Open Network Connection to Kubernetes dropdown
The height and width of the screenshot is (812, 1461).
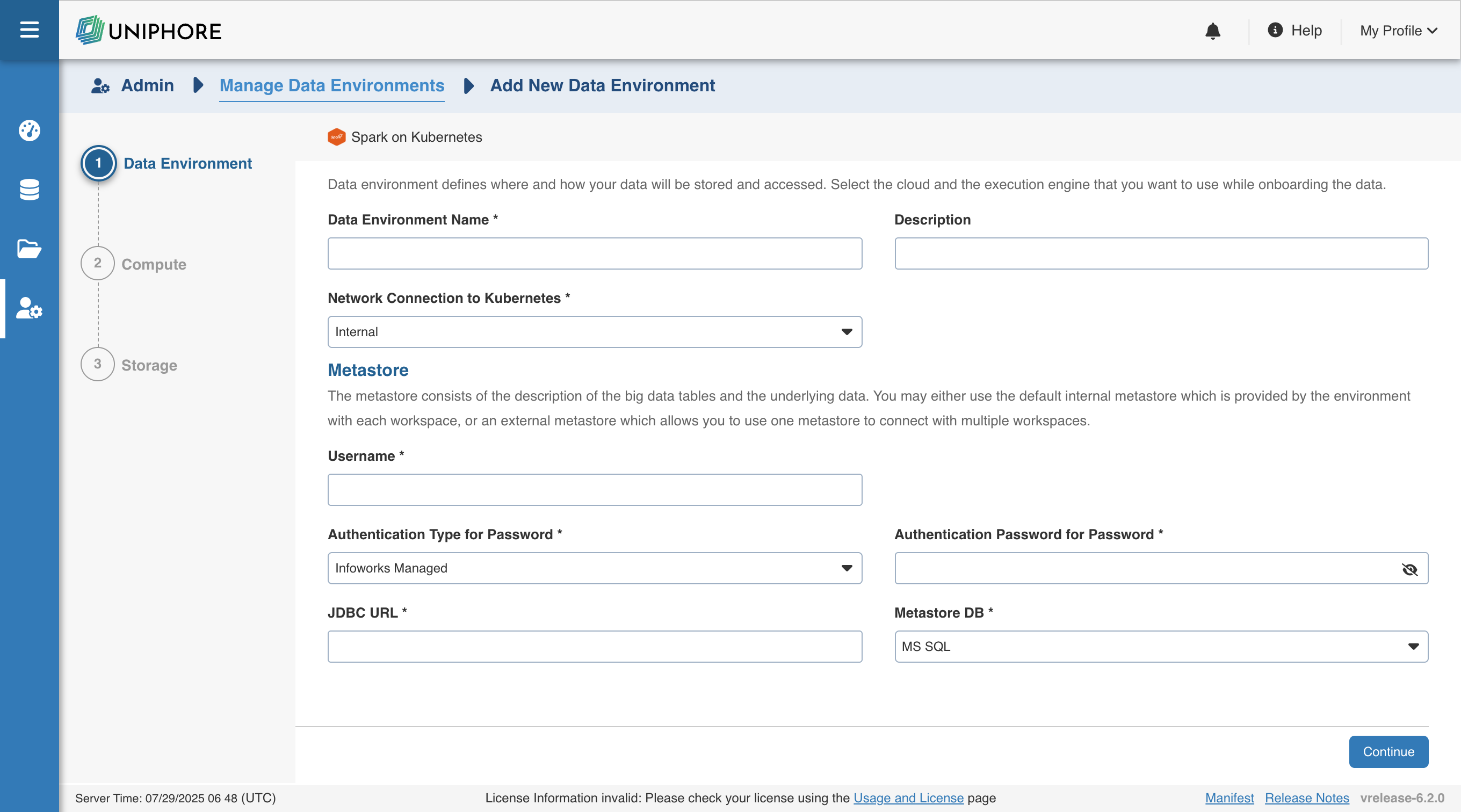pyautogui.click(x=595, y=332)
